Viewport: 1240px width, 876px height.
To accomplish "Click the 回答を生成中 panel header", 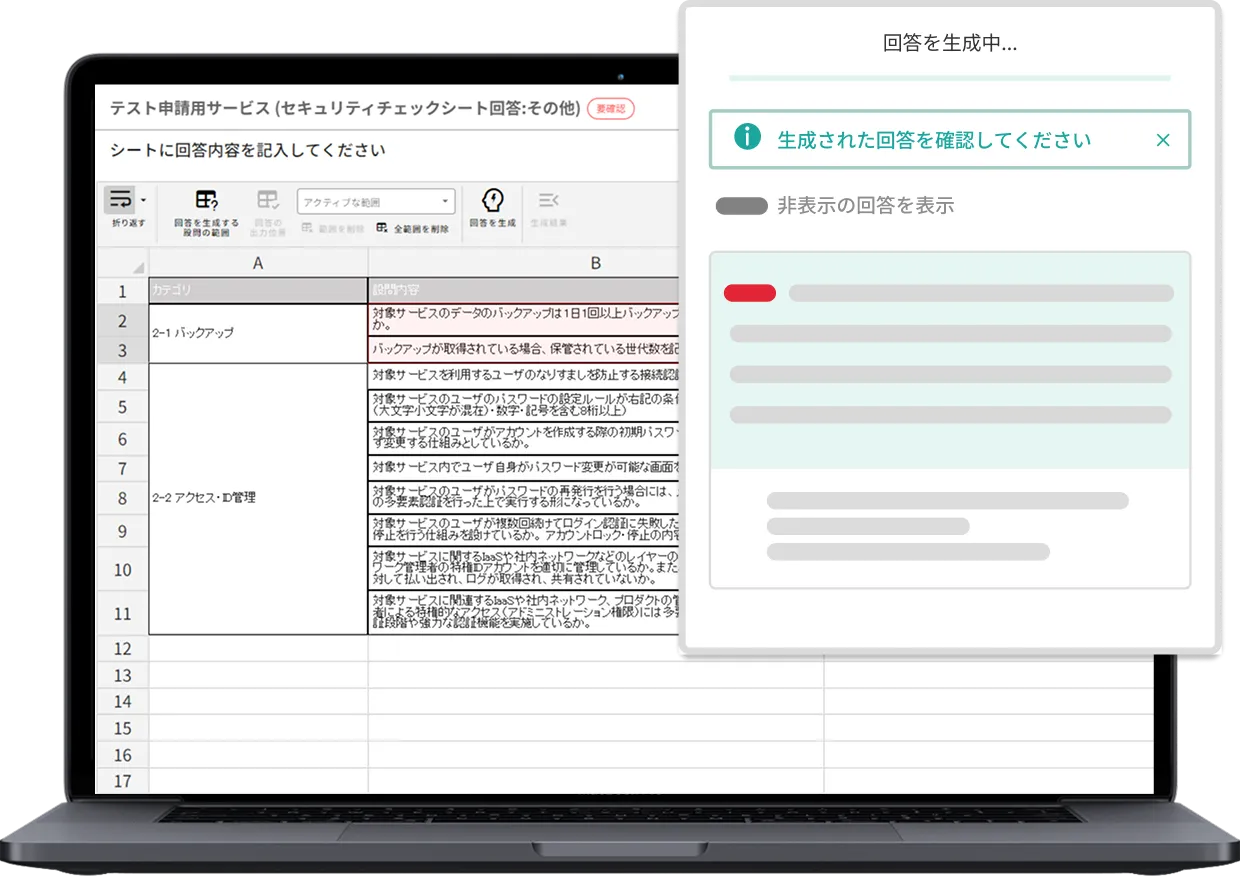I will (x=949, y=43).
